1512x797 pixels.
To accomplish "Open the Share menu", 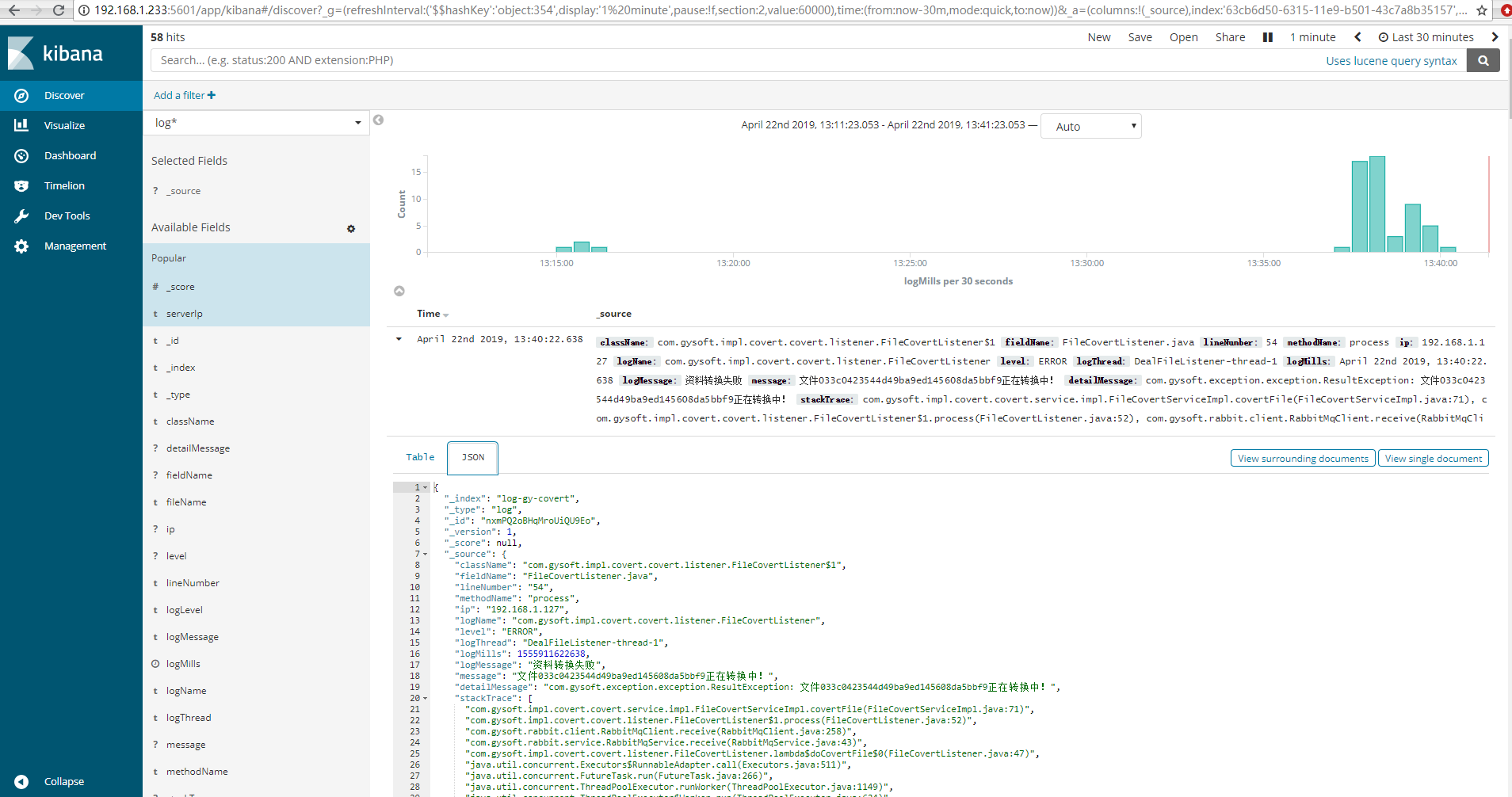I will pos(1229,36).
